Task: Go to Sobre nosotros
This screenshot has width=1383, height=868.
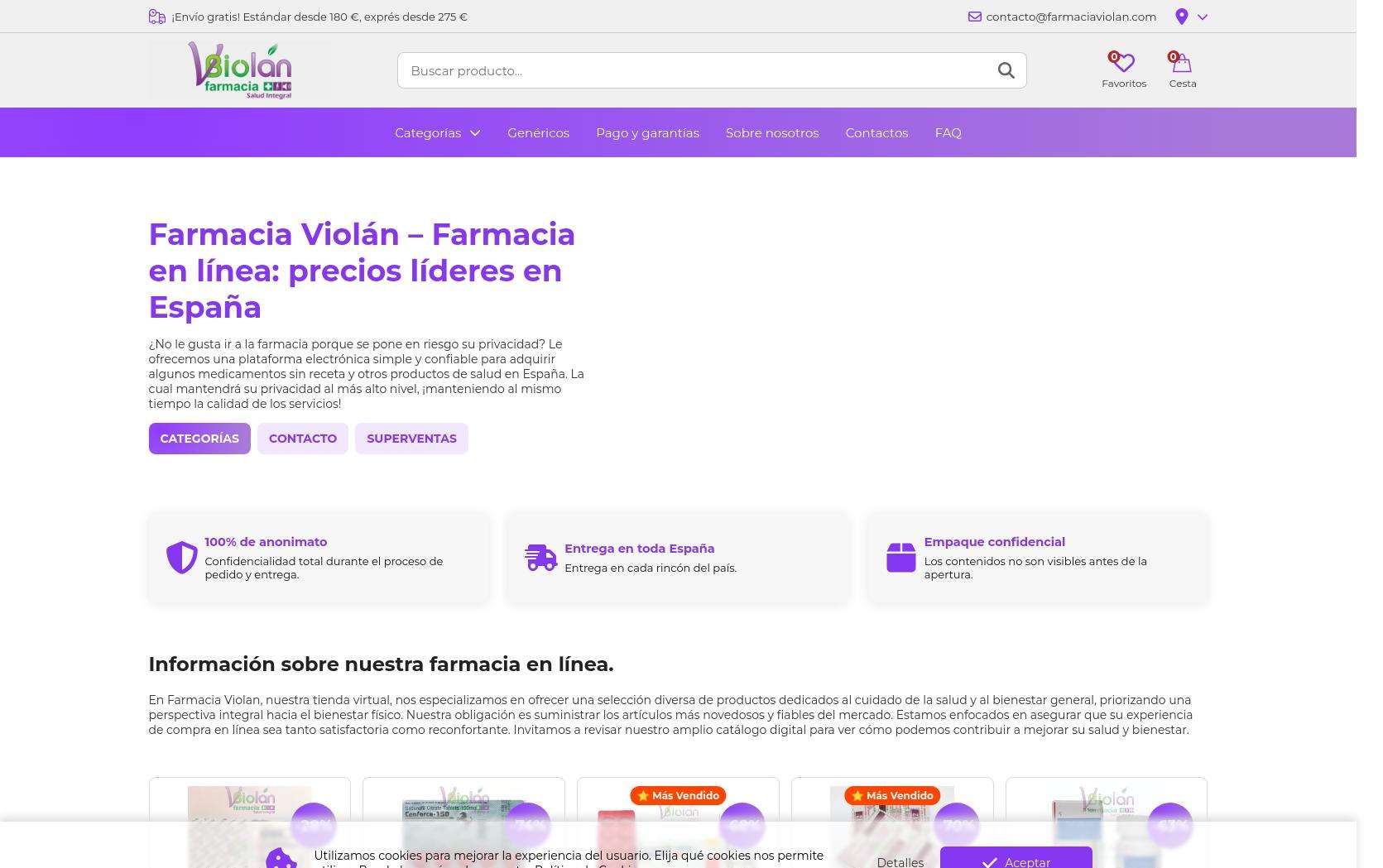Action: point(771,132)
